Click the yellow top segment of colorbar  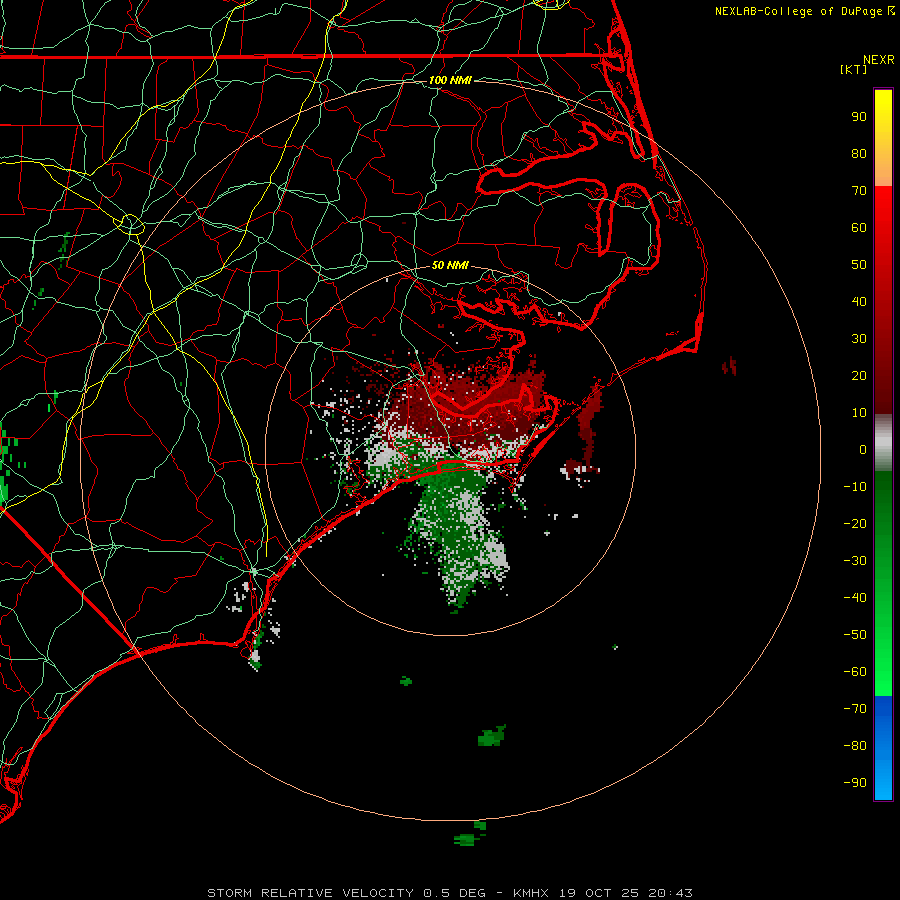pyautogui.click(x=883, y=138)
